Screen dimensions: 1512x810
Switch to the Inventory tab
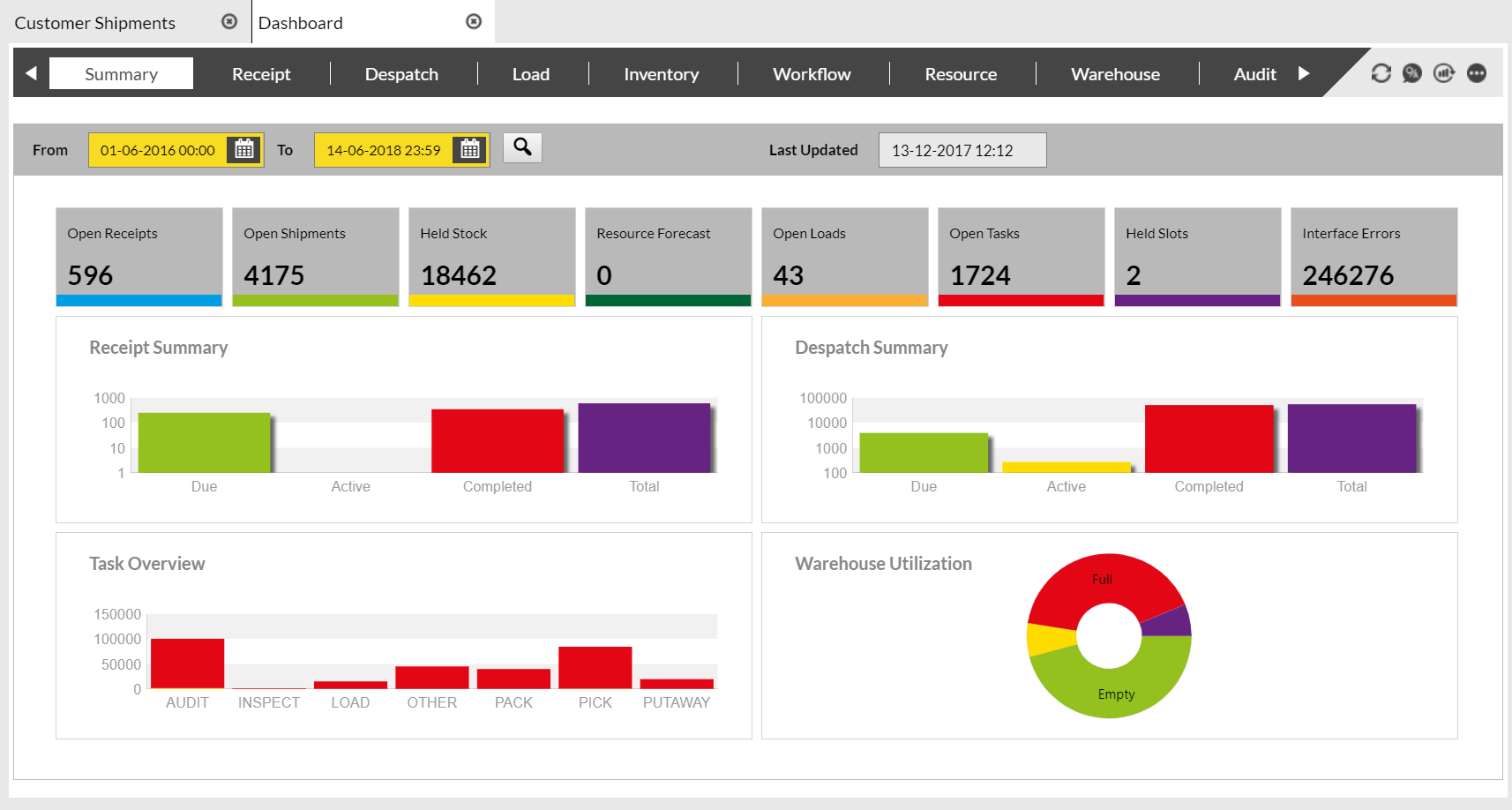click(x=661, y=74)
